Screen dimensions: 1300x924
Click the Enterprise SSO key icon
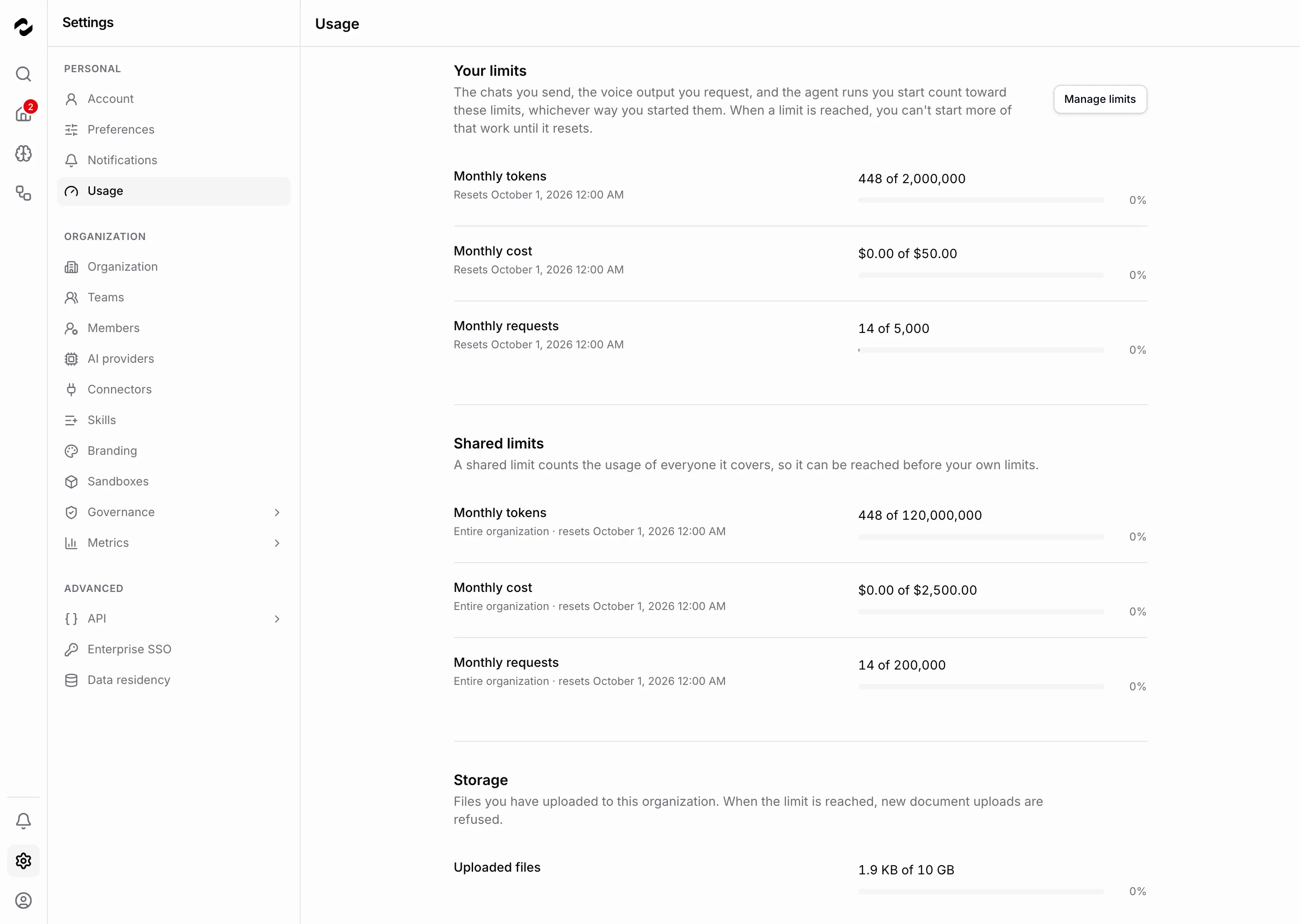point(71,650)
